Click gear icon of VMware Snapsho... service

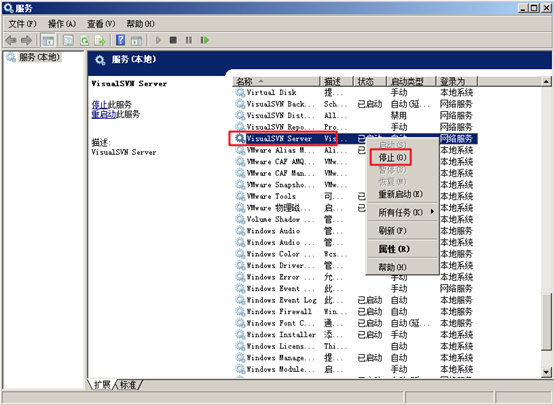(240, 184)
